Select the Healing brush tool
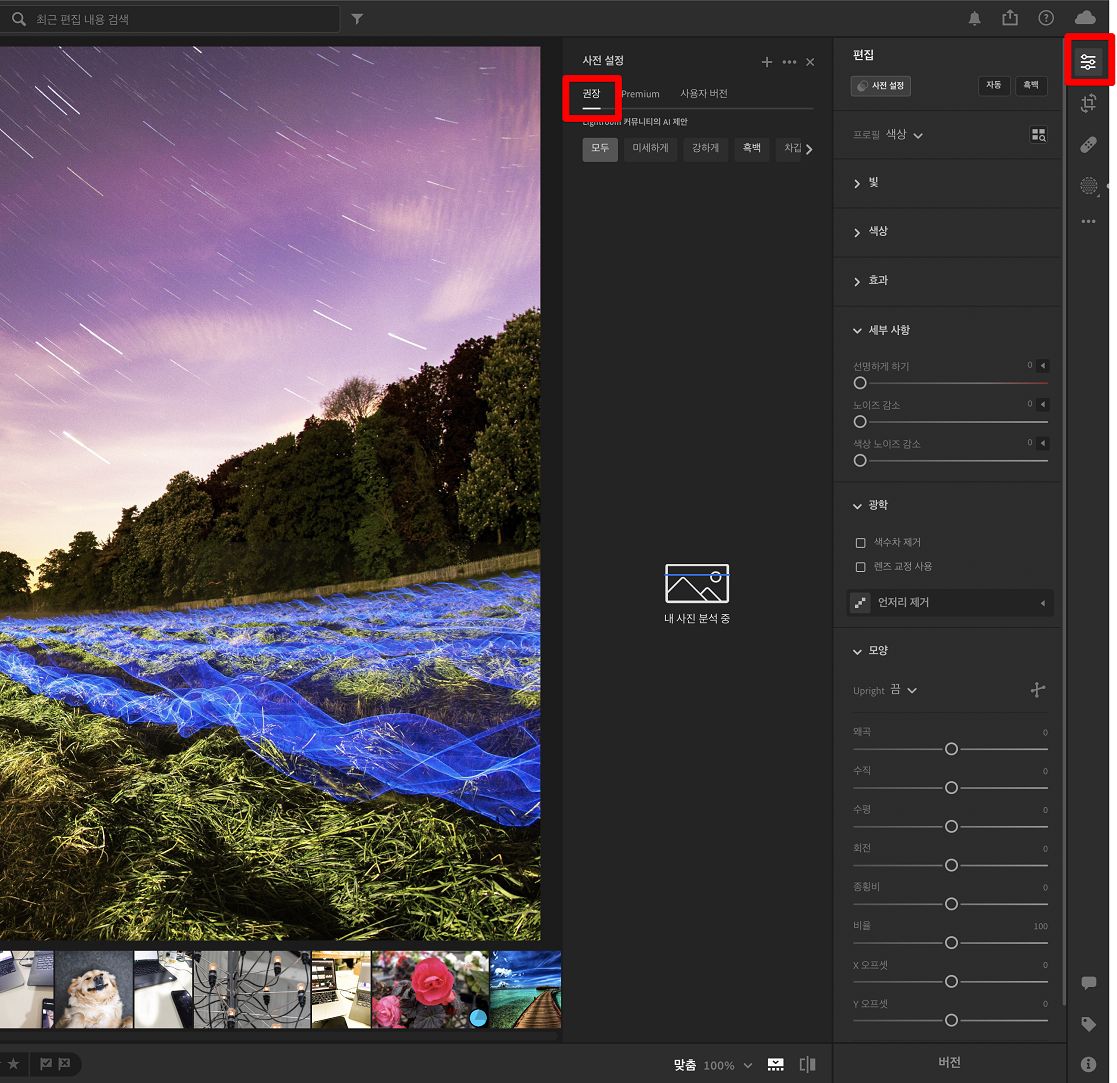 point(1088,145)
